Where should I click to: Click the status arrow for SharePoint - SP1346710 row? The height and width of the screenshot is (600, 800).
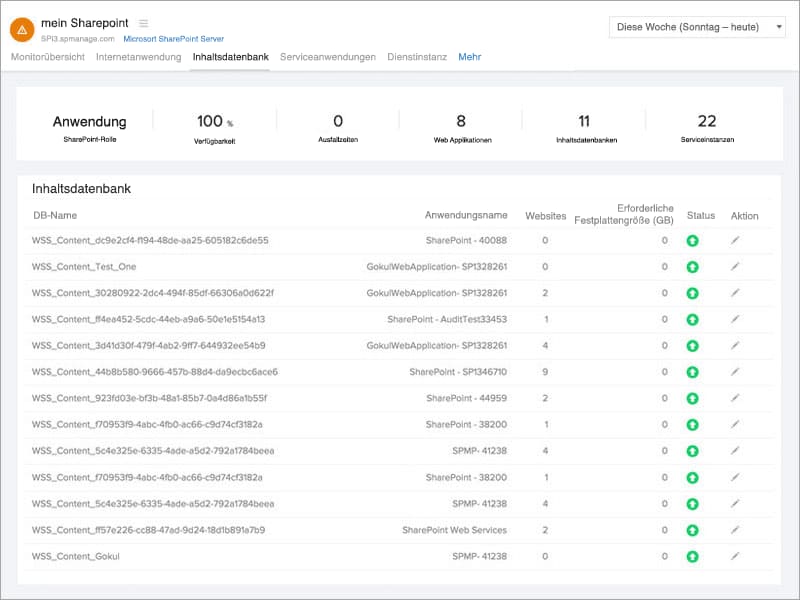click(692, 371)
